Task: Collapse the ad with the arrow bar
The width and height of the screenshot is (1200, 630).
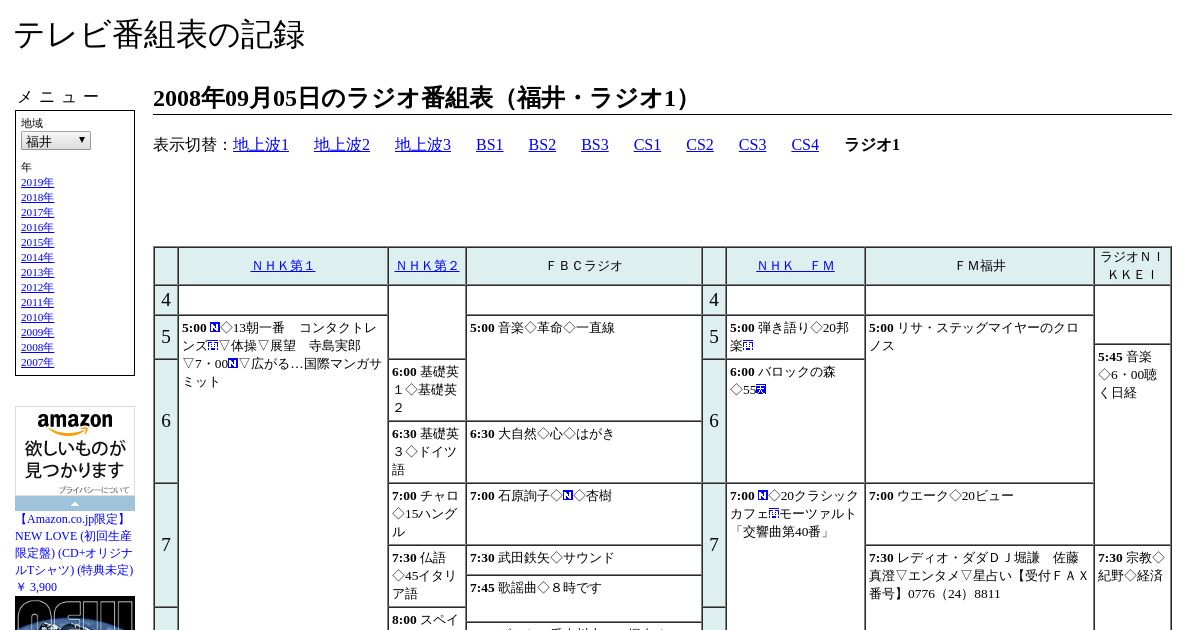Action: [x=75, y=503]
